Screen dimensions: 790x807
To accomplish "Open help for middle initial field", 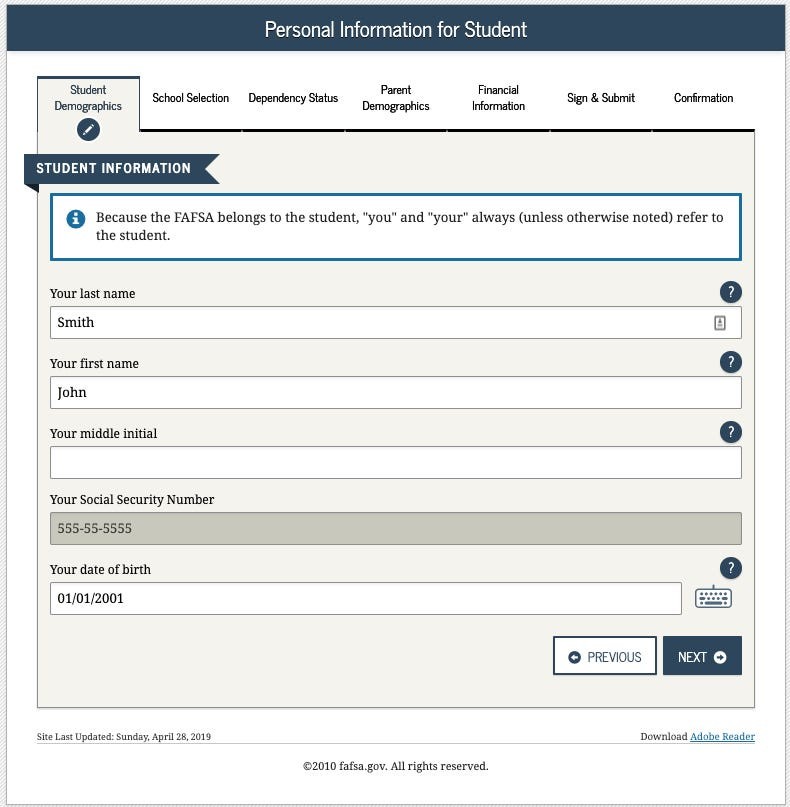I will [730, 432].
